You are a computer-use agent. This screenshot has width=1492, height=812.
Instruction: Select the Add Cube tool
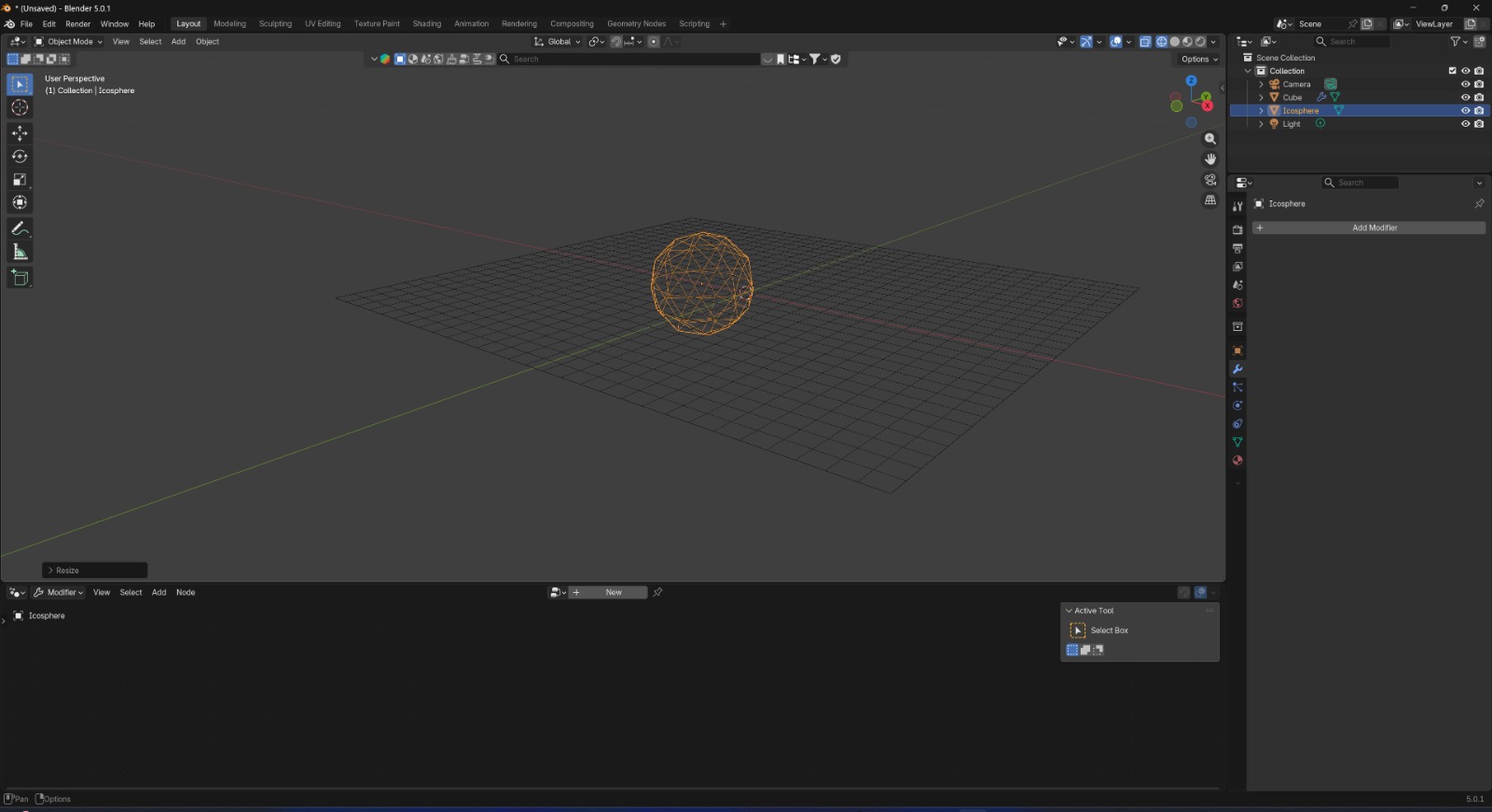[x=20, y=278]
